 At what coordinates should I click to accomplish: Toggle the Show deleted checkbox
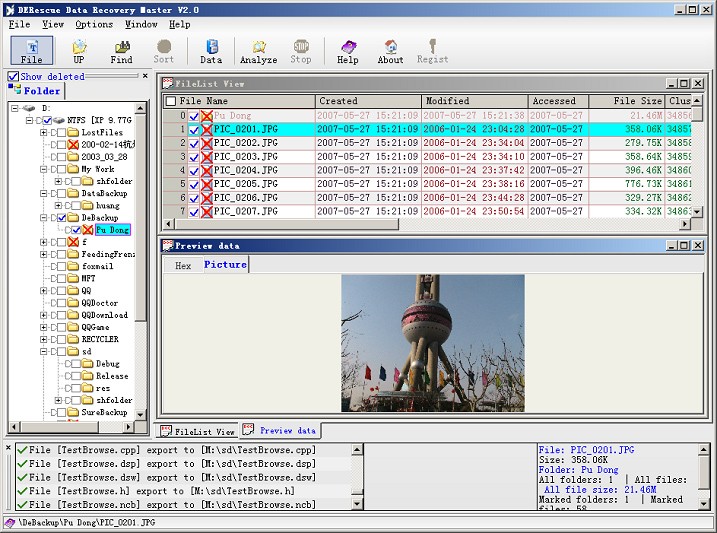13,76
